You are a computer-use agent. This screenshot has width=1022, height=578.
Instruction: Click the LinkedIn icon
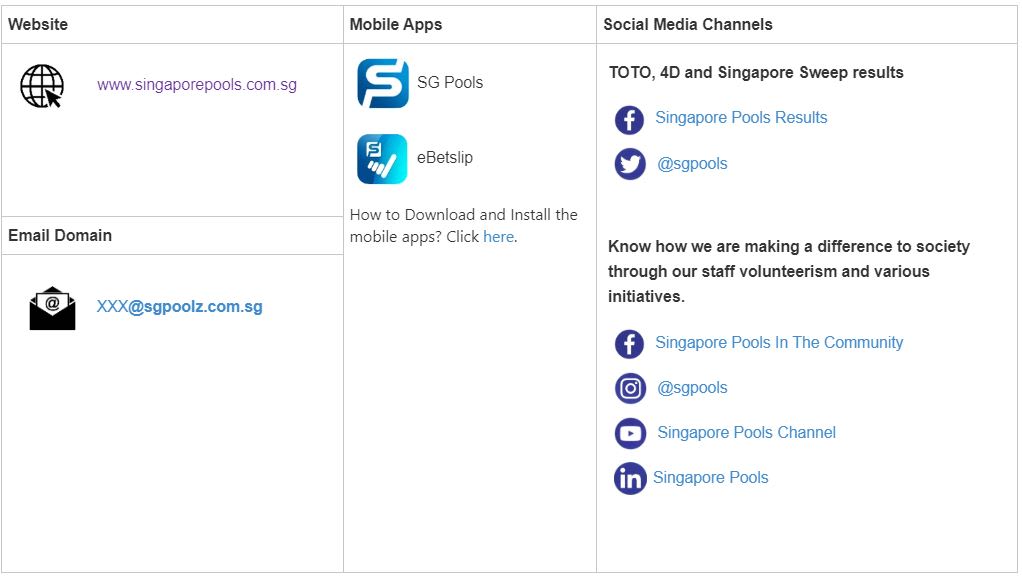click(x=630, y=479)
